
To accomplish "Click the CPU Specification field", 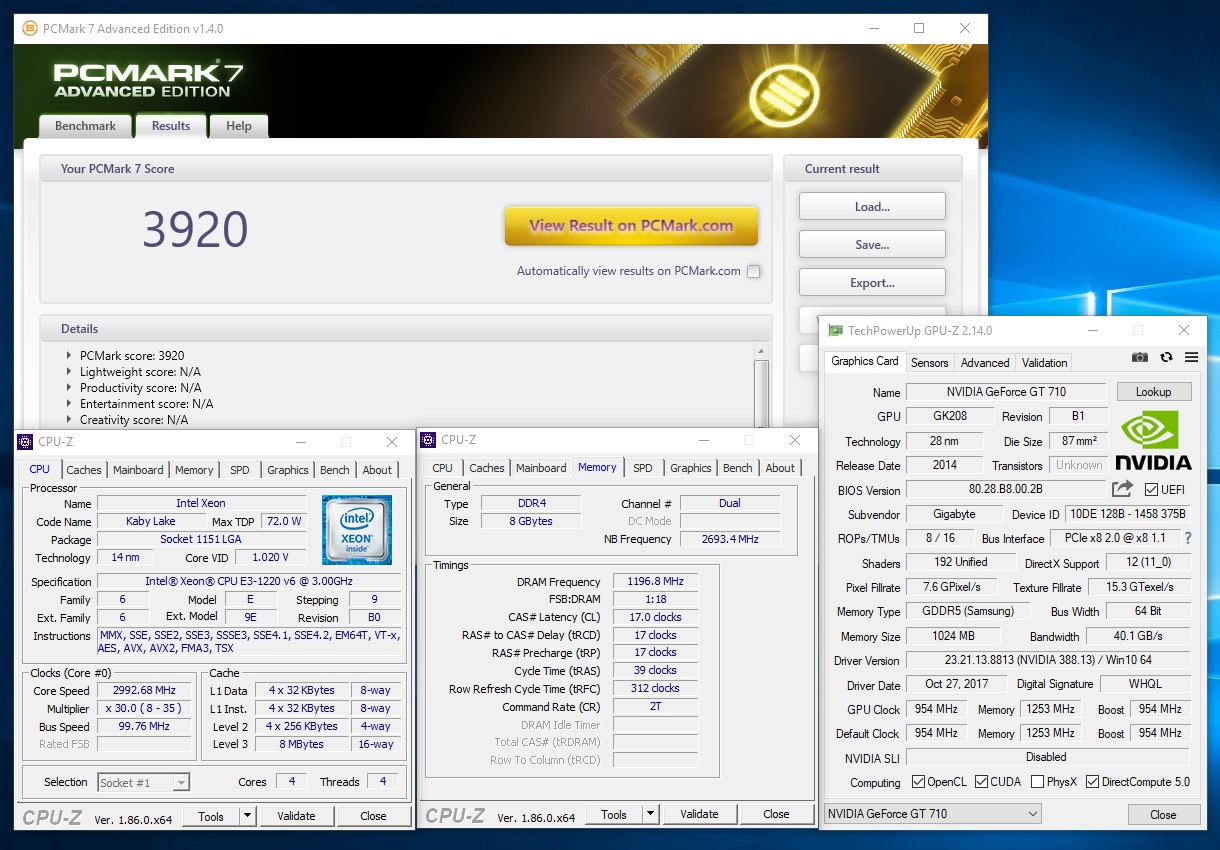I will (x=249, y=581).
